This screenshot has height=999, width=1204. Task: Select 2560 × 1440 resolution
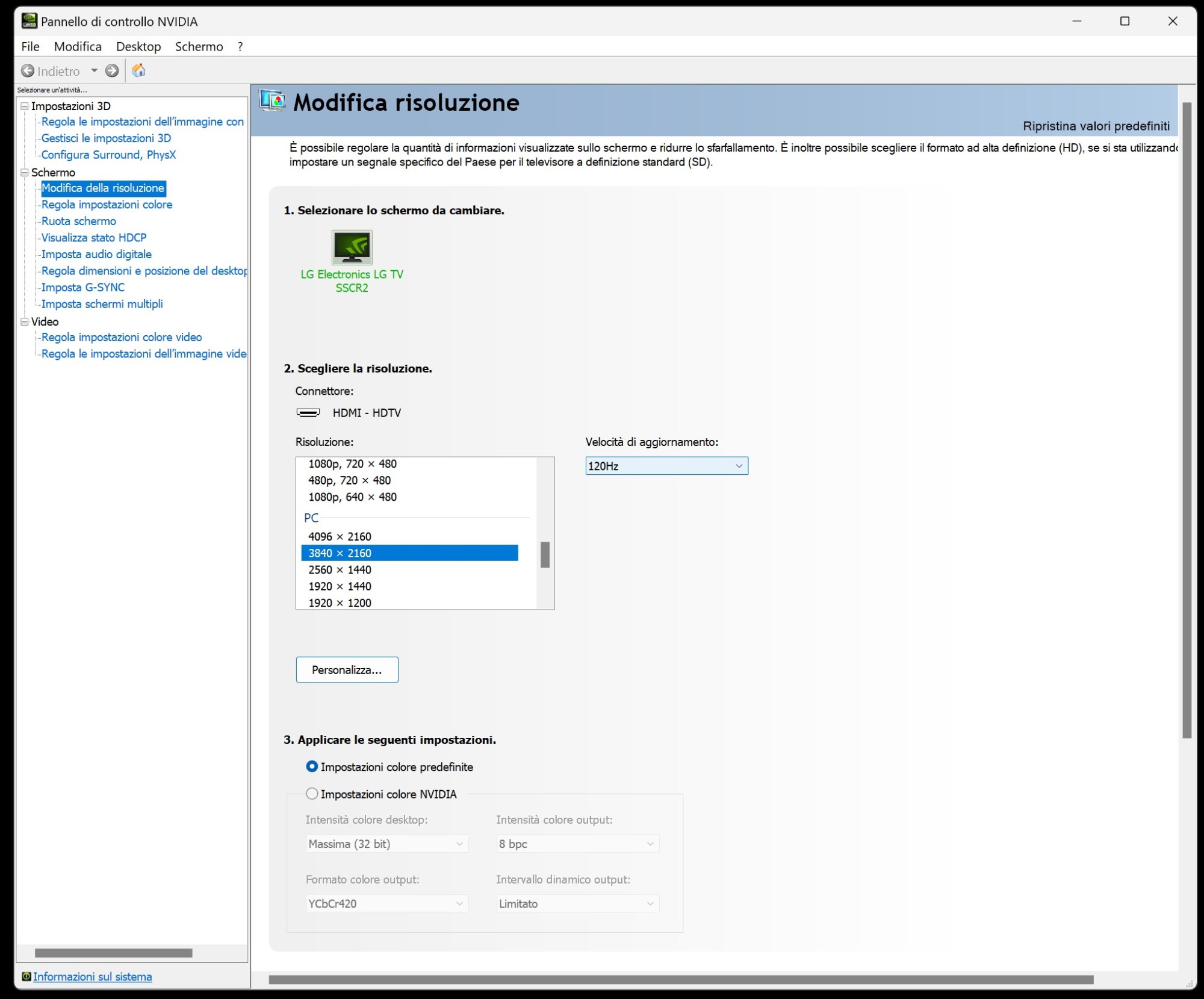[x=409, y=569]
